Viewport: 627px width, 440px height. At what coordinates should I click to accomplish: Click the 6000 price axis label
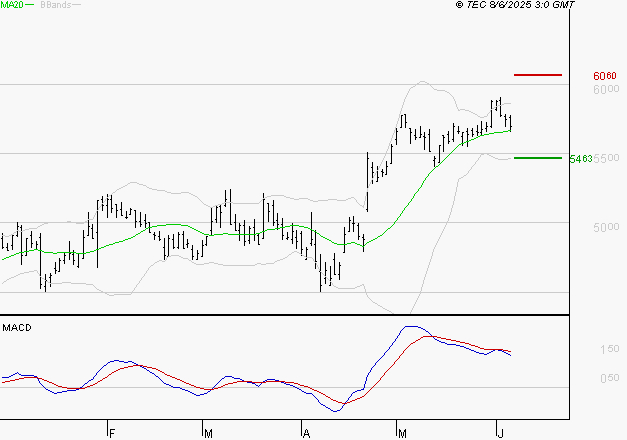(605, 90)
